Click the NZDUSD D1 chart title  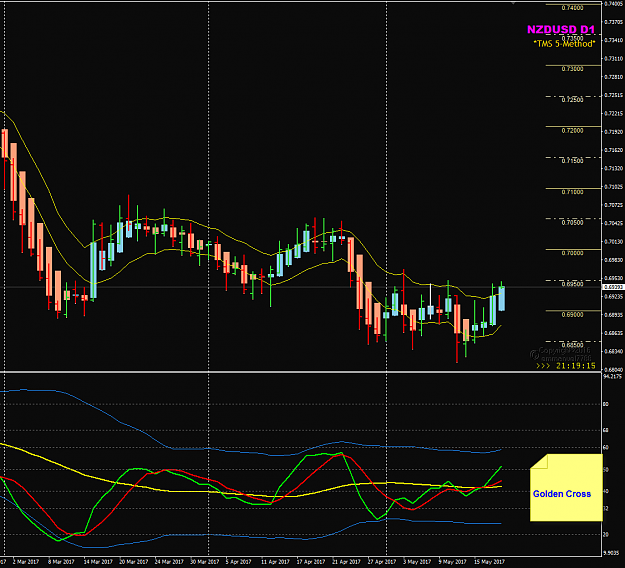coord(560,29)
